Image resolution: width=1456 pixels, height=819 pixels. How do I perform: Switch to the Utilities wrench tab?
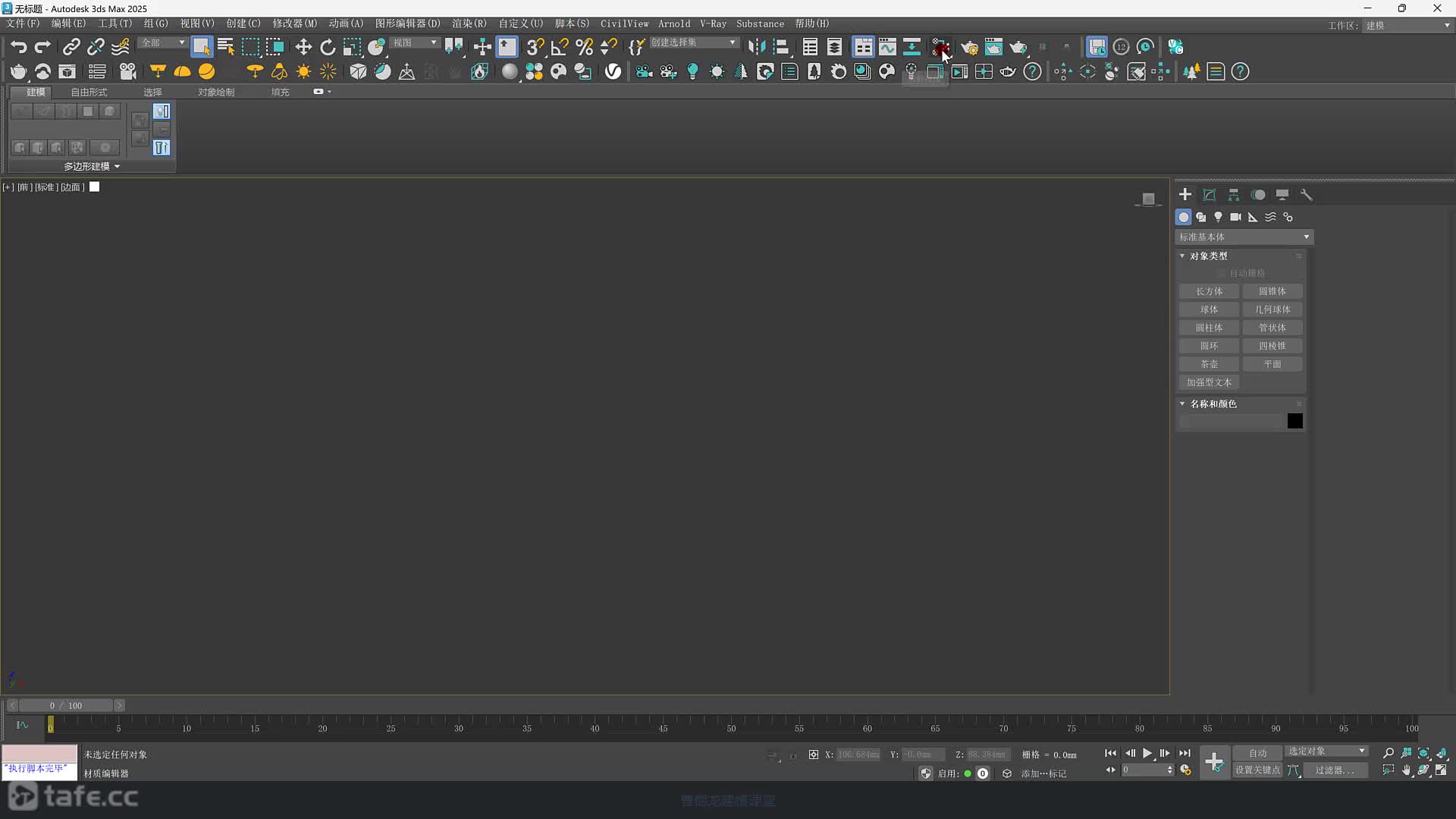click(x=1307, y=195)
